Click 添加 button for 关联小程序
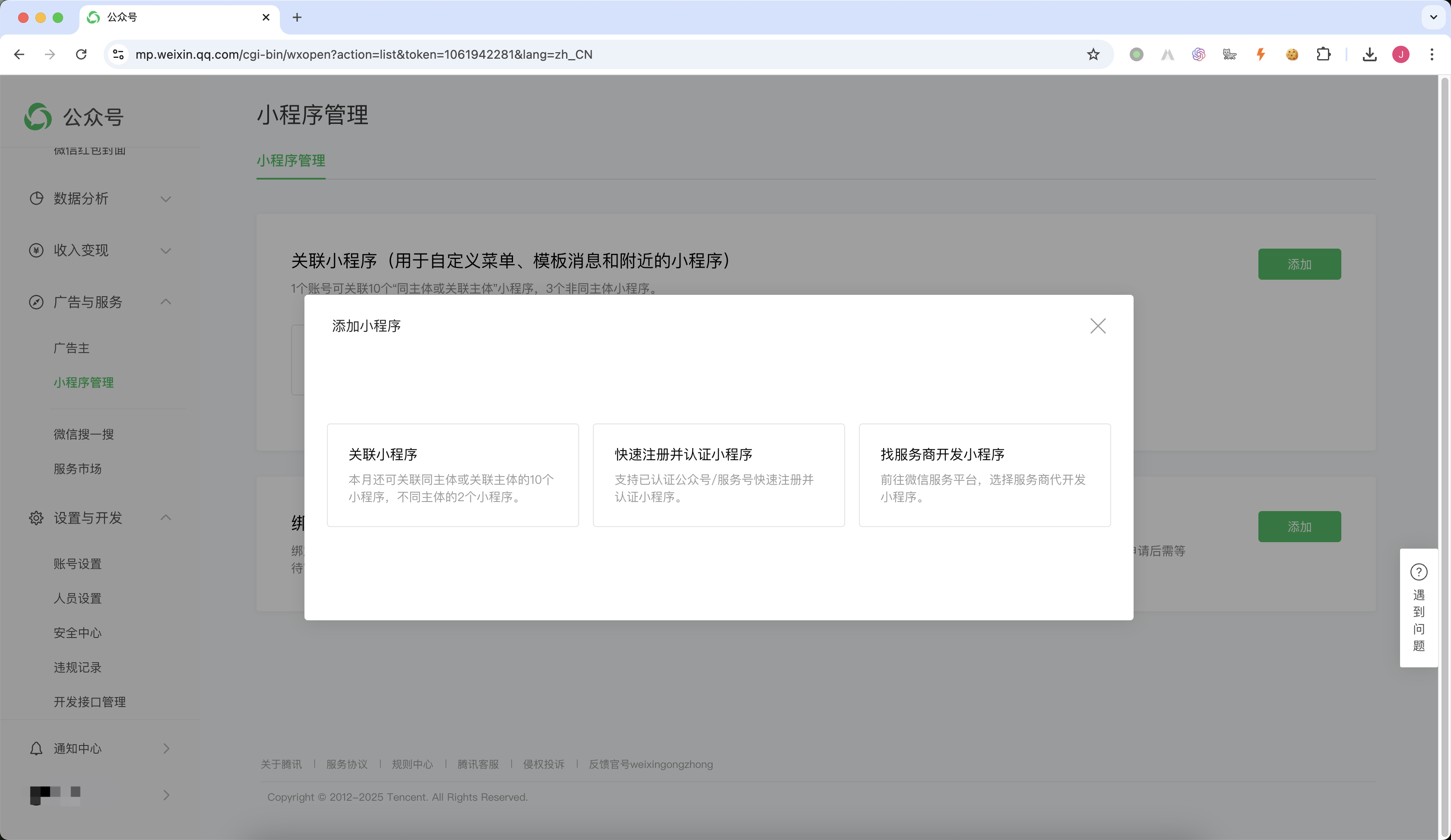This screenshot has height=840, width=1451. 1299,264
